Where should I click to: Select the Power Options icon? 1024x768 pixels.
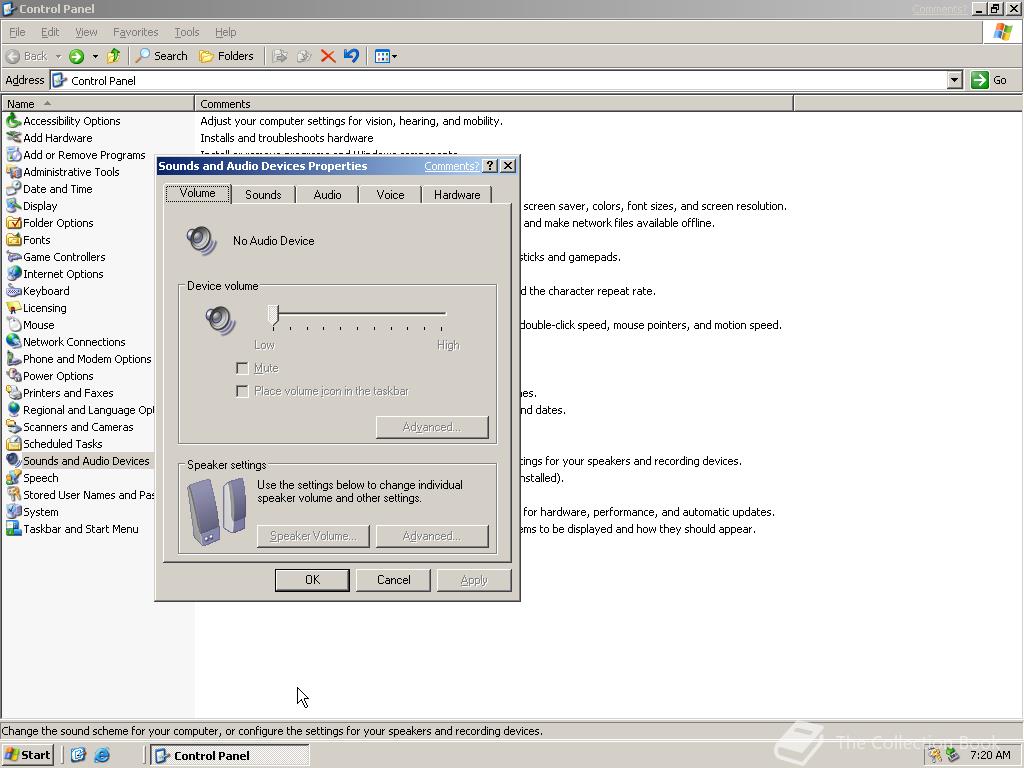click(14, 376)
